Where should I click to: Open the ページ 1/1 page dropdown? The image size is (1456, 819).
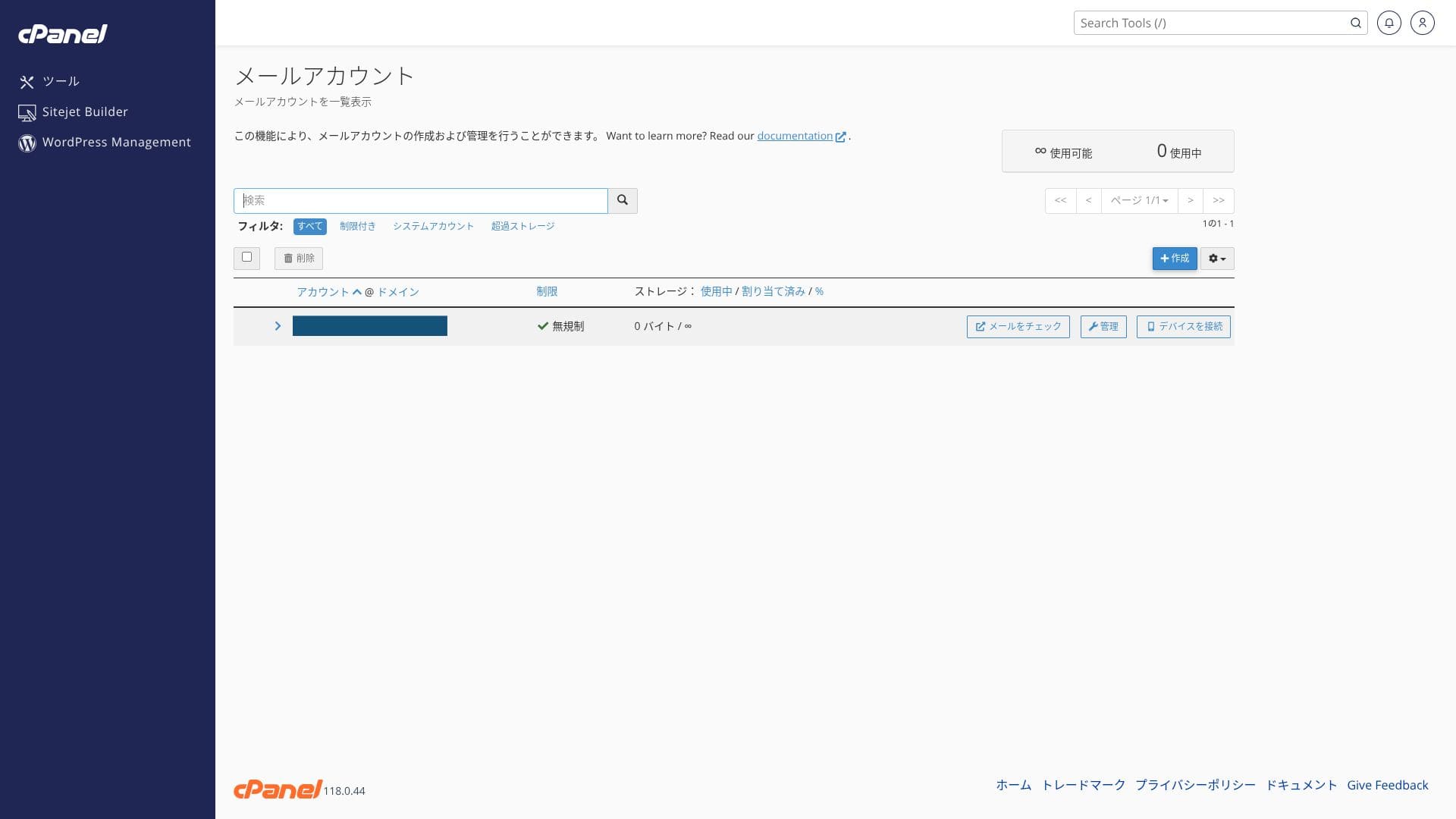[1139, 200]
